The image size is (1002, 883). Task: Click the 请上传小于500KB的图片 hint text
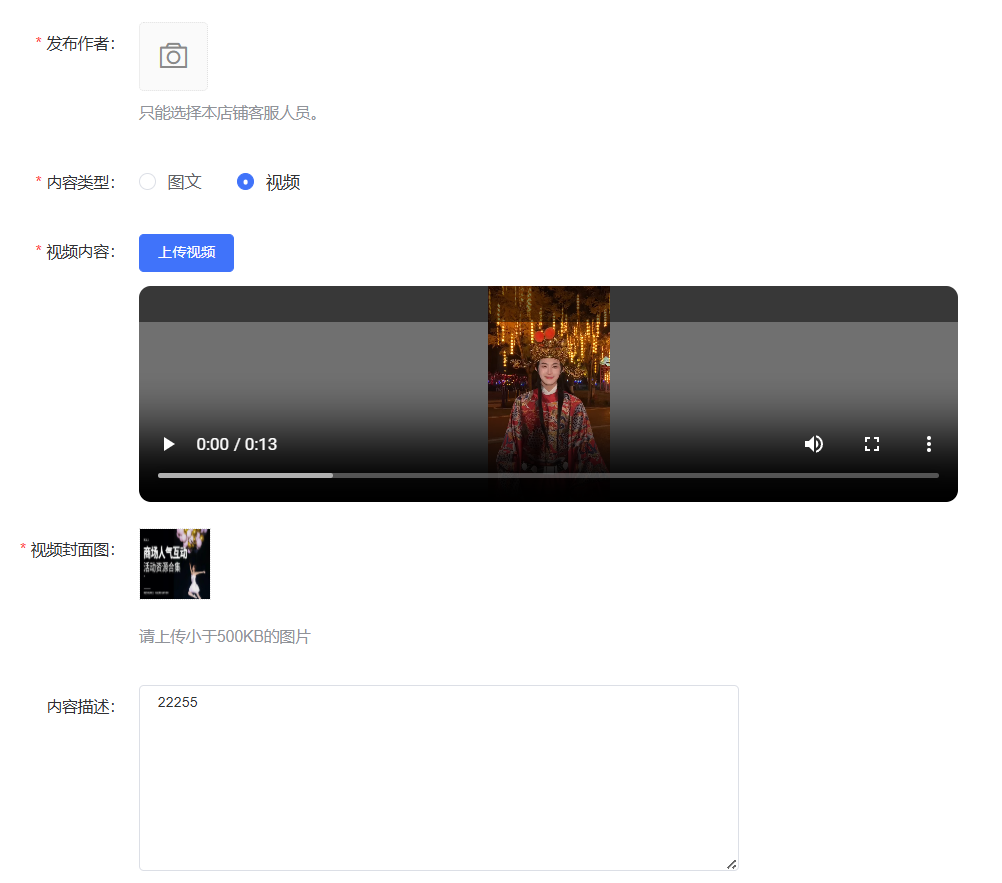click(x=225, y=637)
